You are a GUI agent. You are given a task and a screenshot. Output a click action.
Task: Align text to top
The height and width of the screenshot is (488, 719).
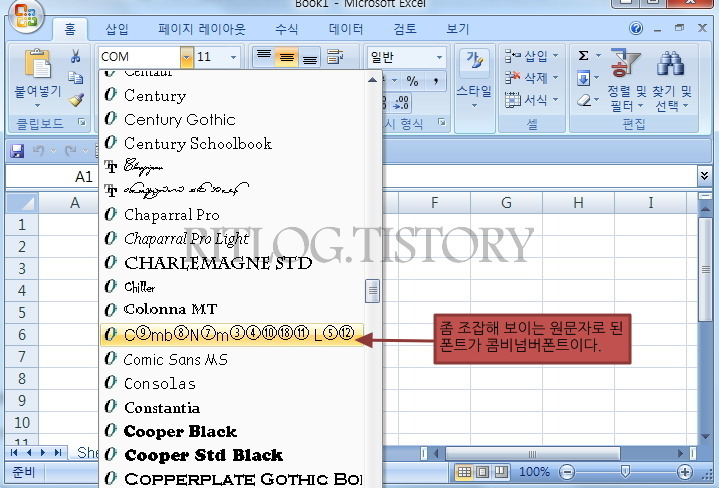click(264, 57)
